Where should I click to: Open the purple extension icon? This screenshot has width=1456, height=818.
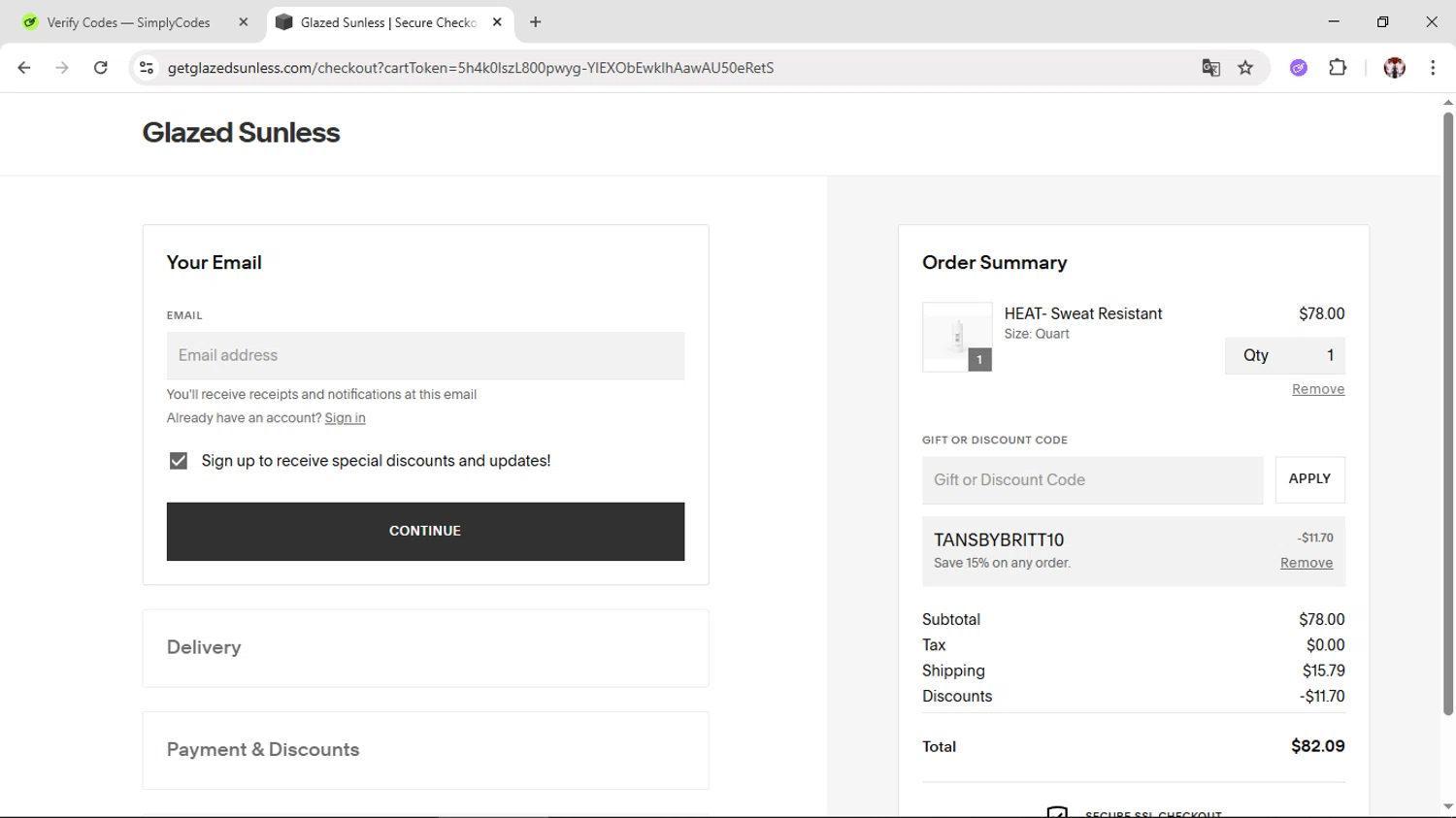tap(1299, 68)
